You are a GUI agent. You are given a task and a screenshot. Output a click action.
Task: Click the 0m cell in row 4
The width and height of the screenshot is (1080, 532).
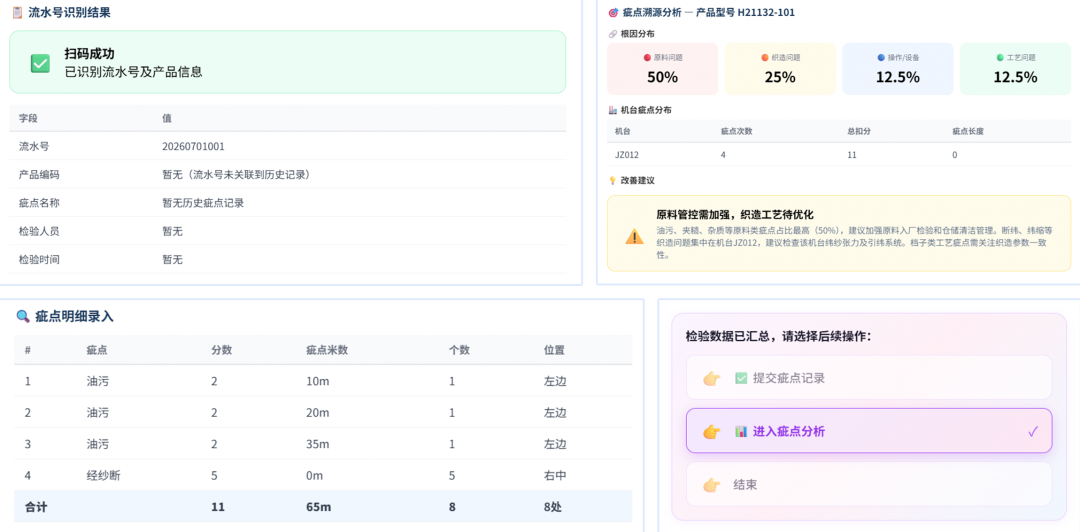point(315,475)
